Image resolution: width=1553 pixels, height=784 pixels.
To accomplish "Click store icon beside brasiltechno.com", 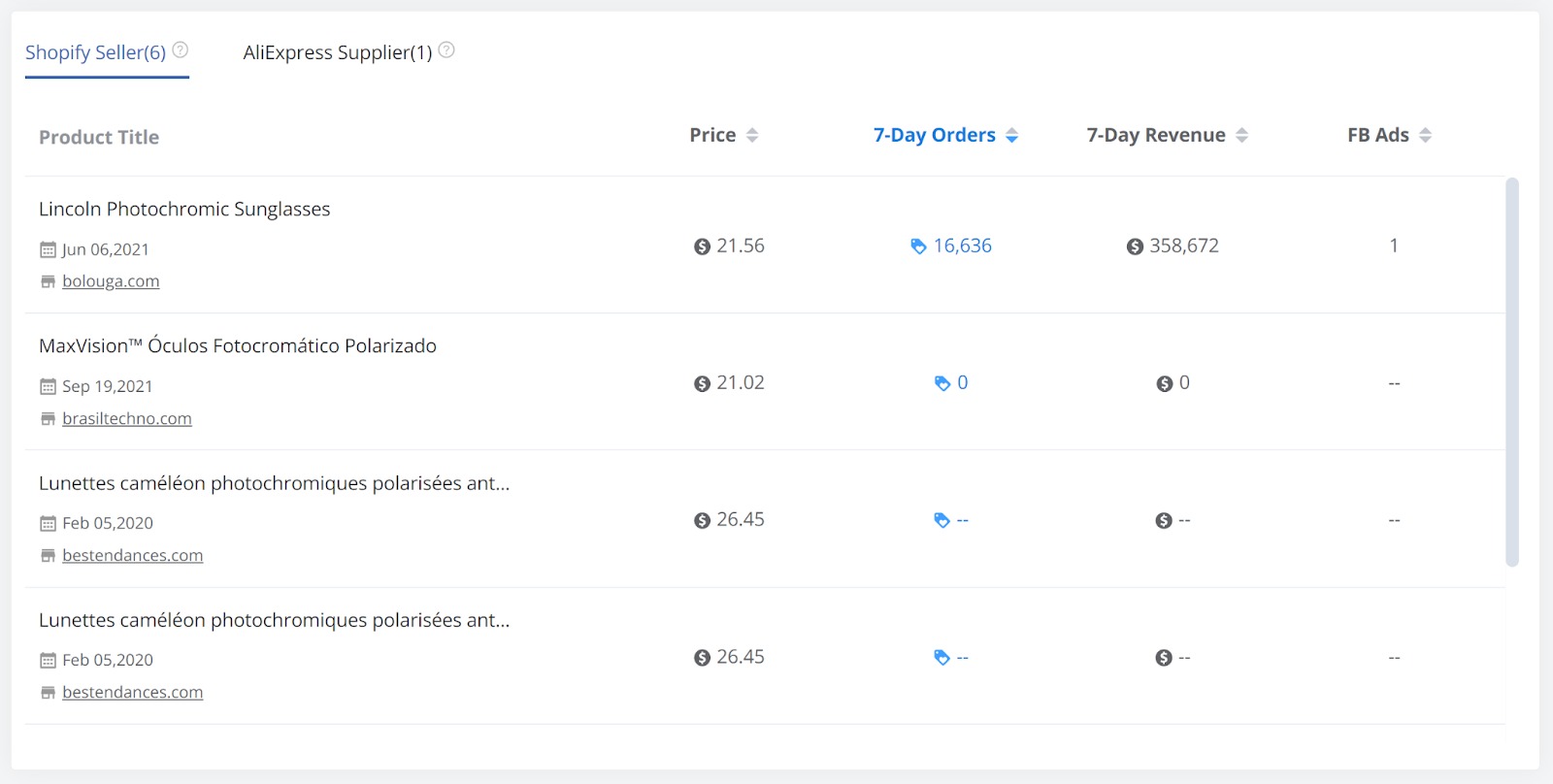I will [x=48, y=419].
